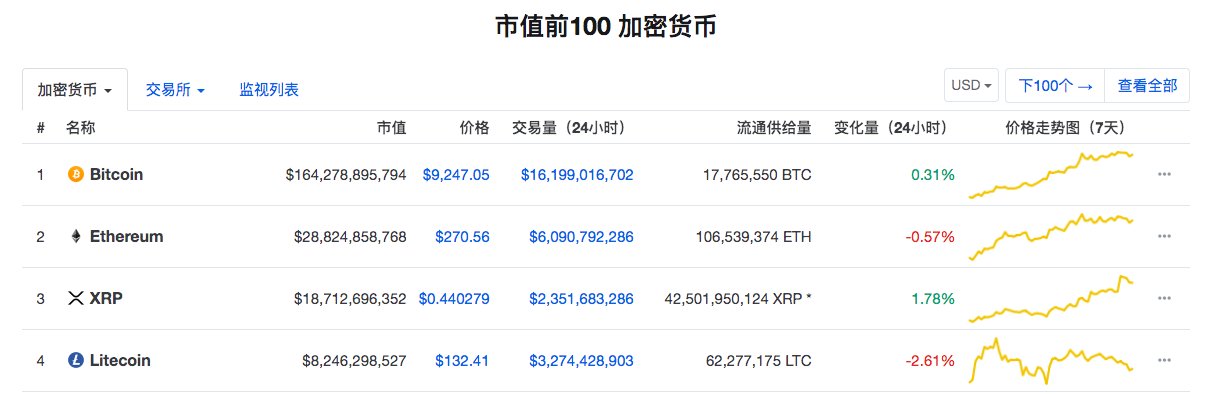The image size is (1213, 394).
Task: Open the more-options dots for Ethereum row
Action: point(1164,237)
